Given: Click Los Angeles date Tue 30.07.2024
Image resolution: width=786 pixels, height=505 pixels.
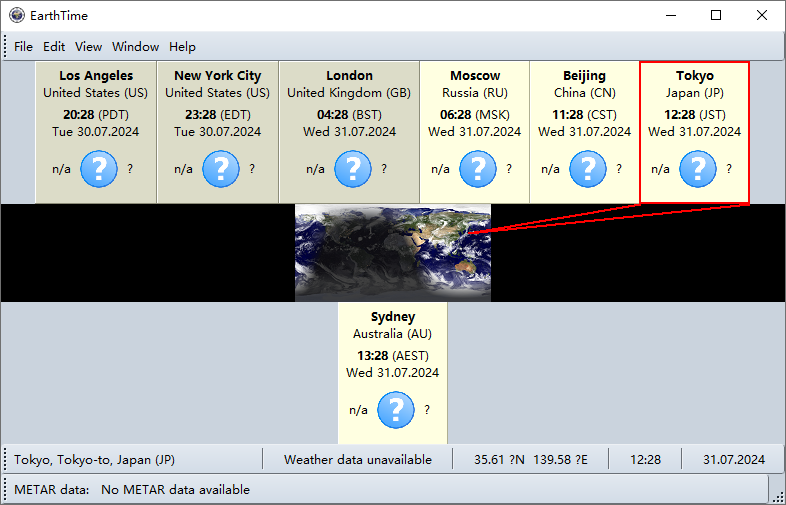Looking at the screenshot, I should coord(96,132).
